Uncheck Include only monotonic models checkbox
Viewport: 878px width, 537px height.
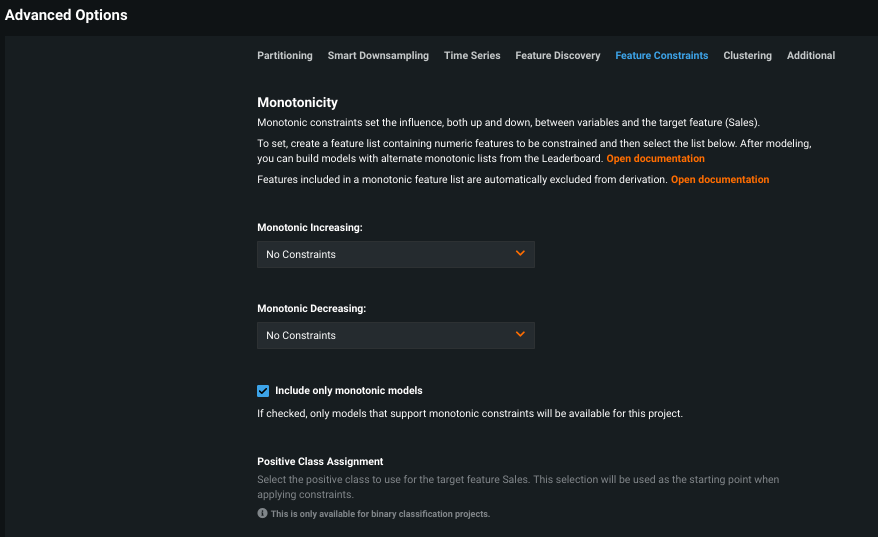[x=263, y=391]
